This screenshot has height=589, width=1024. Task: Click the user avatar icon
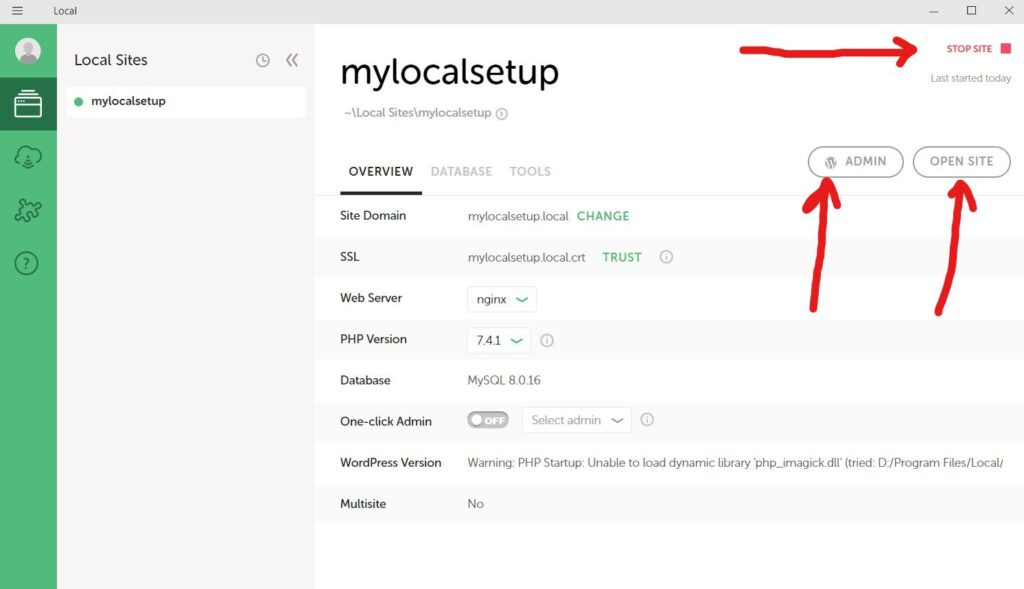tap(28, 50)
